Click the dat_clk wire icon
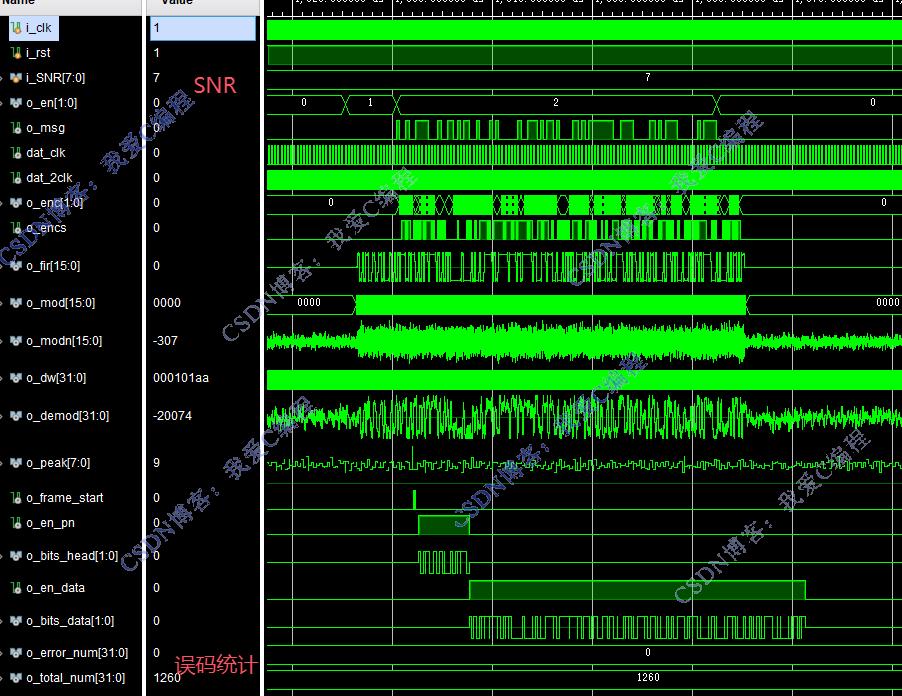902x696 pixels. click(17, 152)
